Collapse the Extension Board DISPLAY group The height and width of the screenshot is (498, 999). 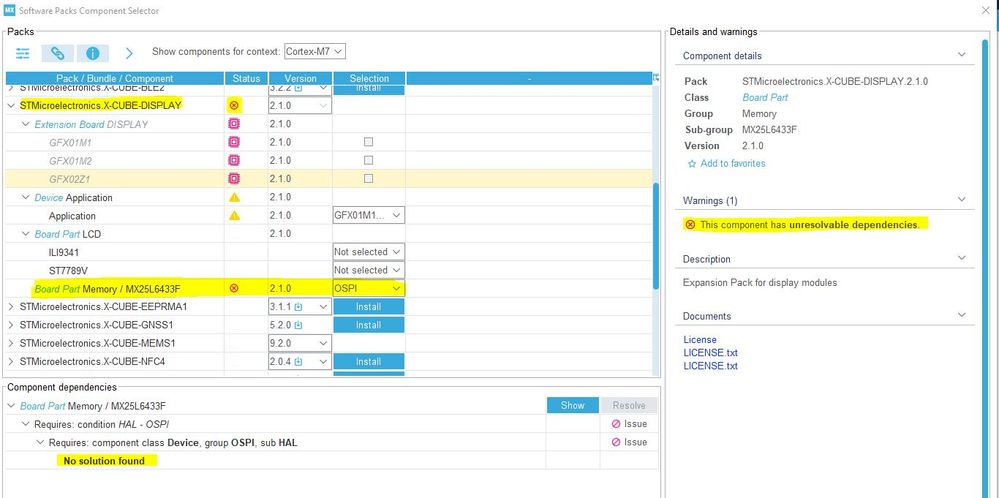(25, 124)
